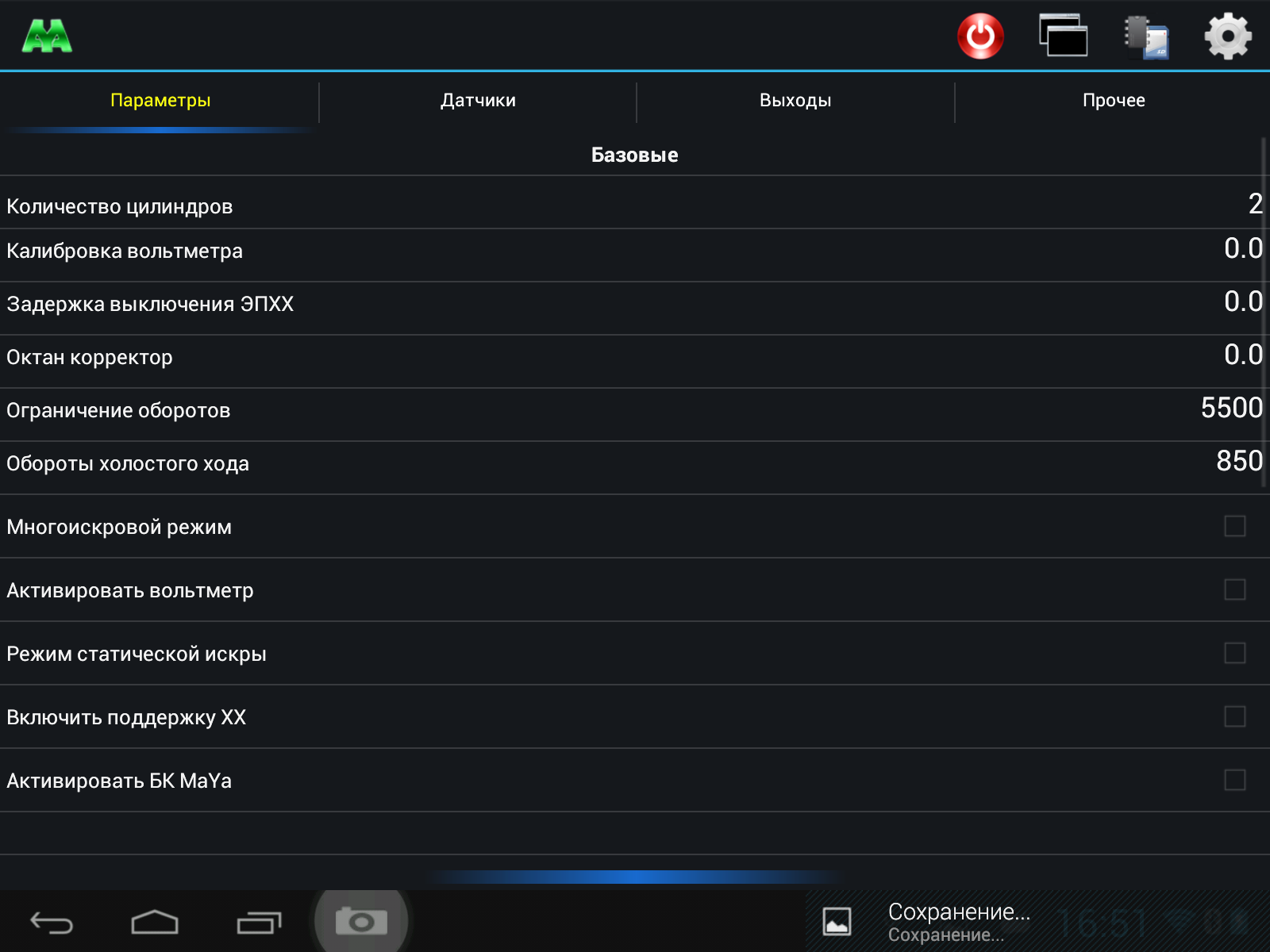Switch to the Датчики tab

pos(478,101)
